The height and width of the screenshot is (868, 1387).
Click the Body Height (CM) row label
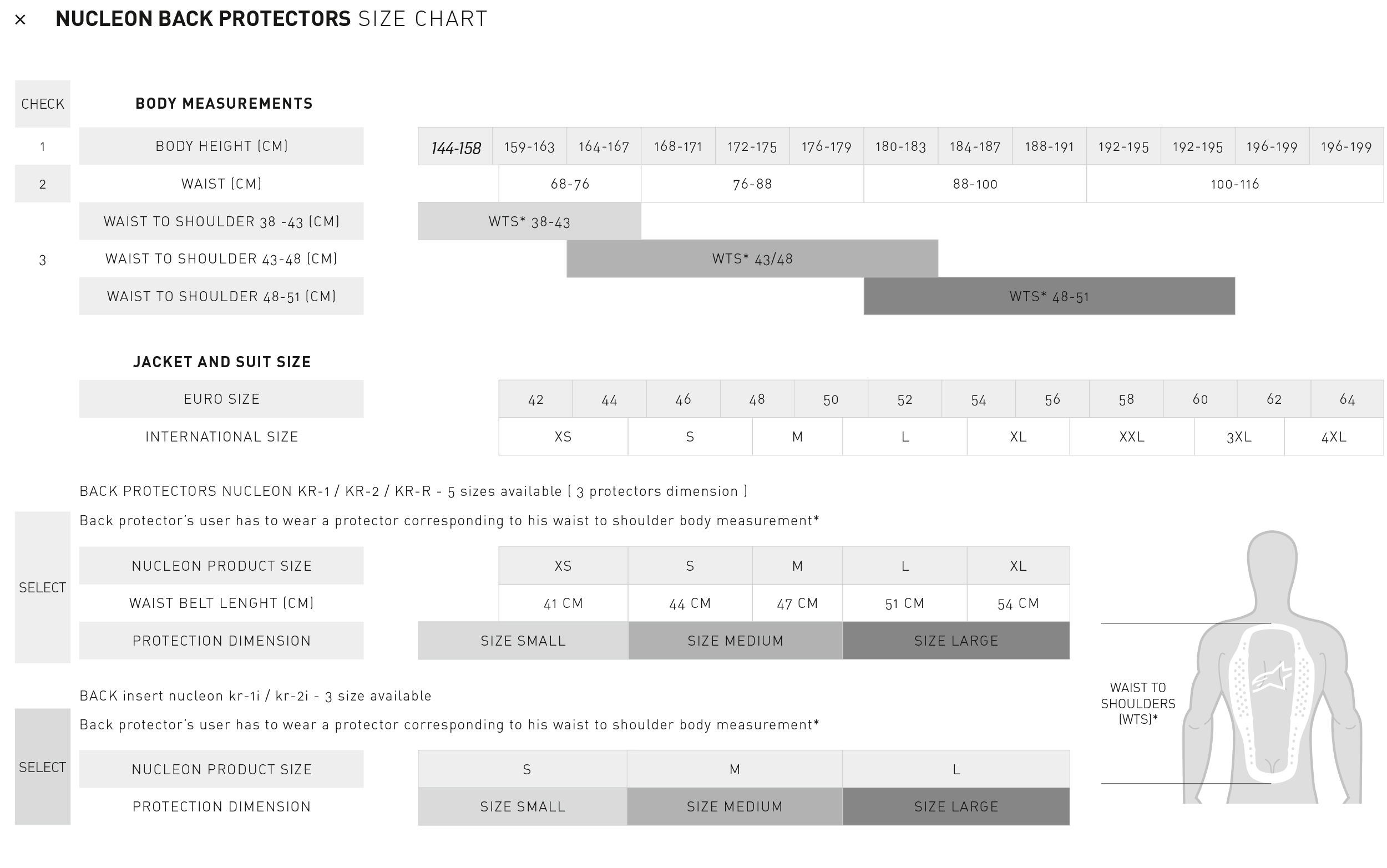(221, 146)
